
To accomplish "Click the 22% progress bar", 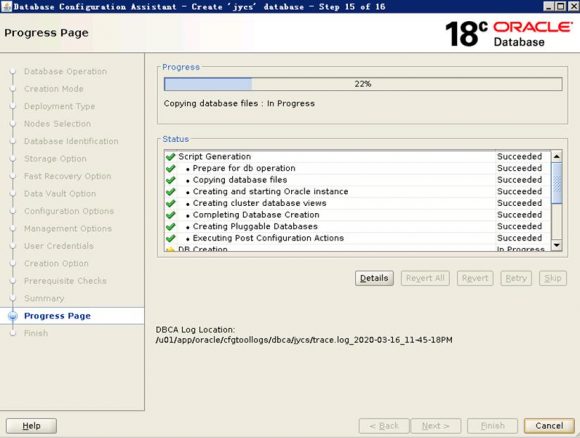I will 363,84.
